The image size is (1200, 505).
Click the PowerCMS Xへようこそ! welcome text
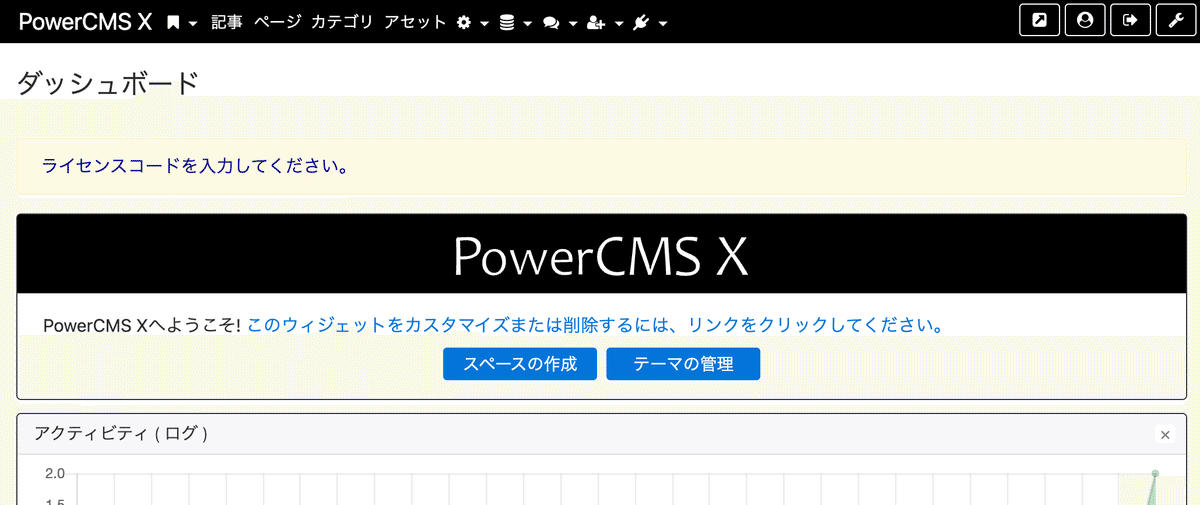(x=143, y=325)
